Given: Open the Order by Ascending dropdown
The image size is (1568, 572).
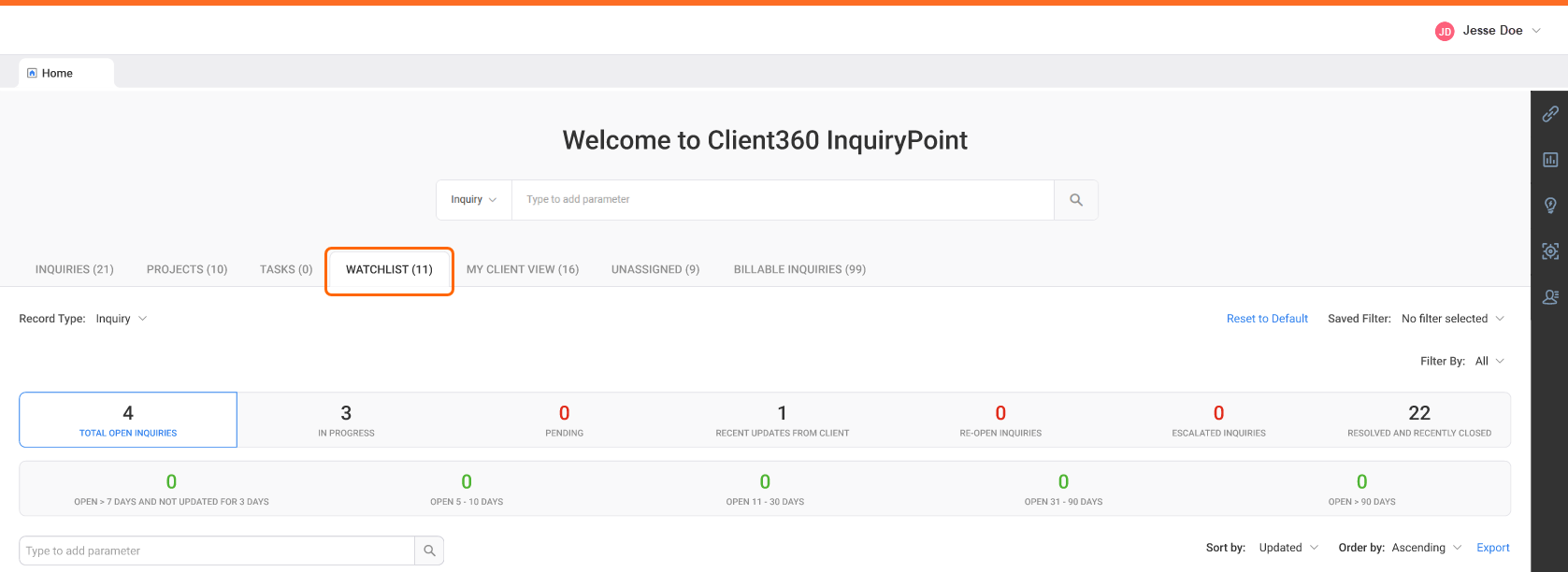Looking at the screenshot, I should (1427, 548).
